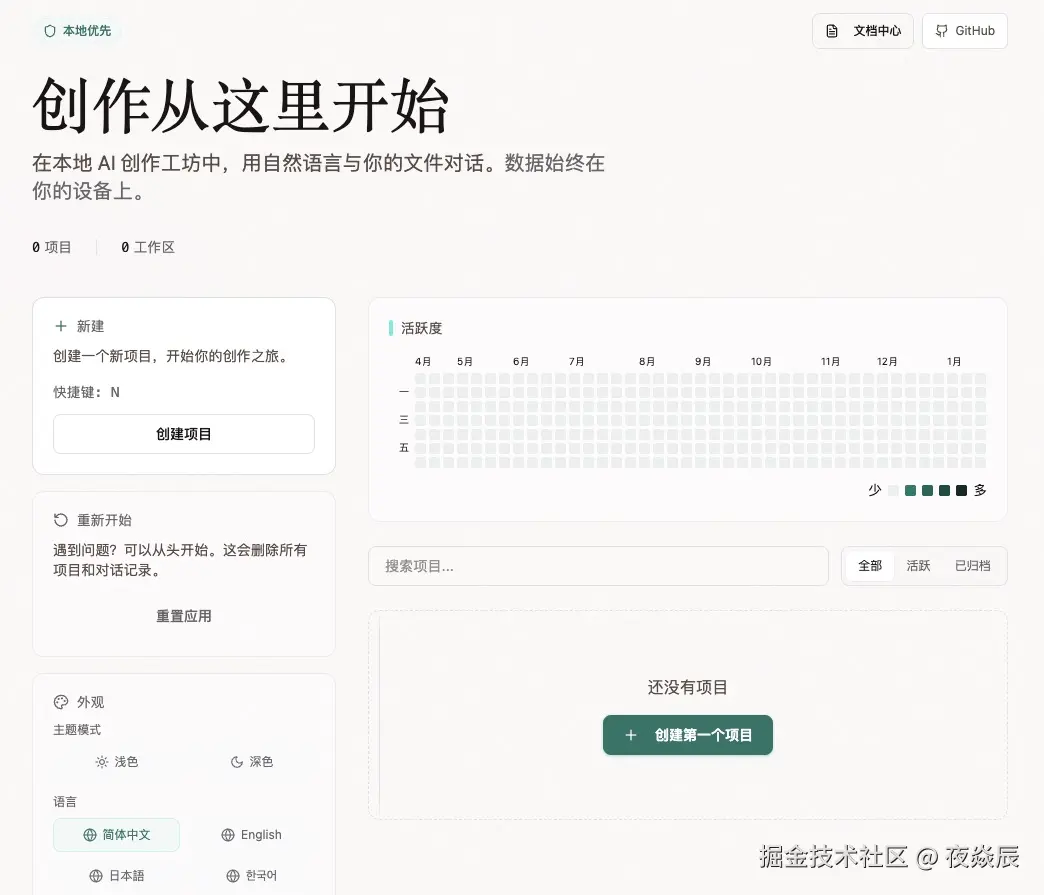Click the 创建项目 button
1044x895 pixels.
coord(184,434)
